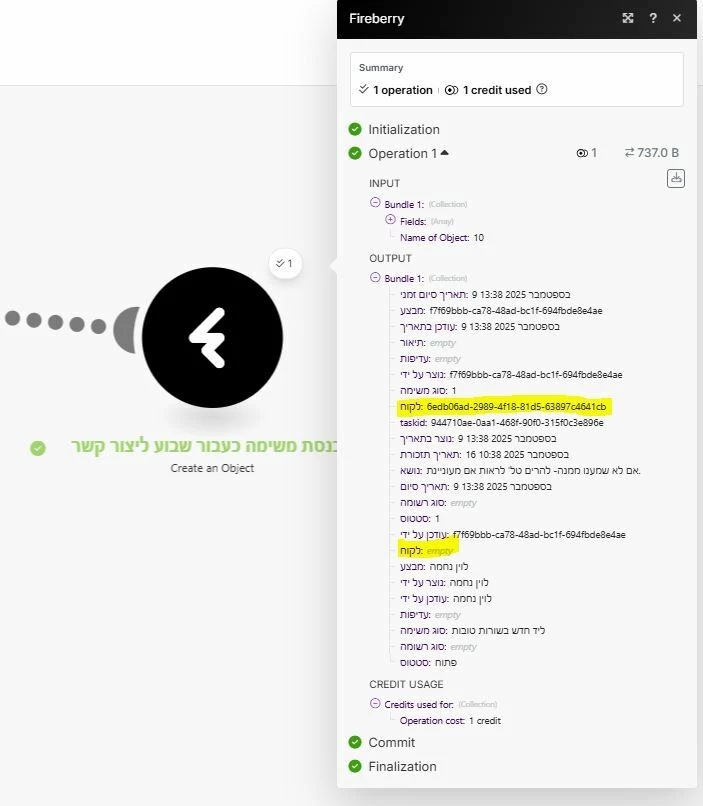The width and height of the screenshot is (703, 806).
Task: Select the highlighted לקוח ID value
Action: coord(515,407)
